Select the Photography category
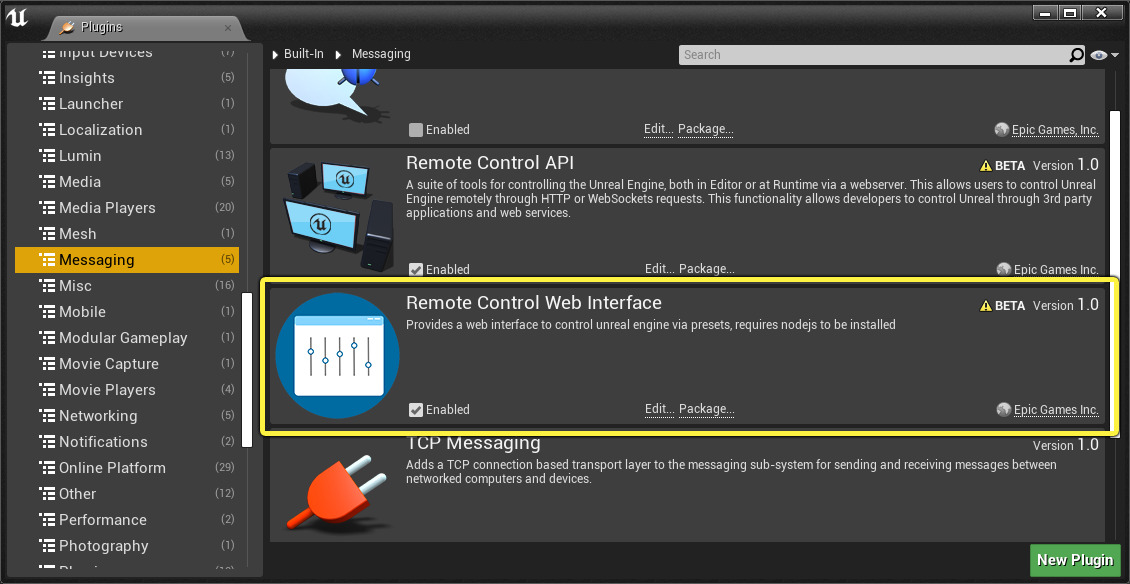1130x584 pixels. point(127,545)
